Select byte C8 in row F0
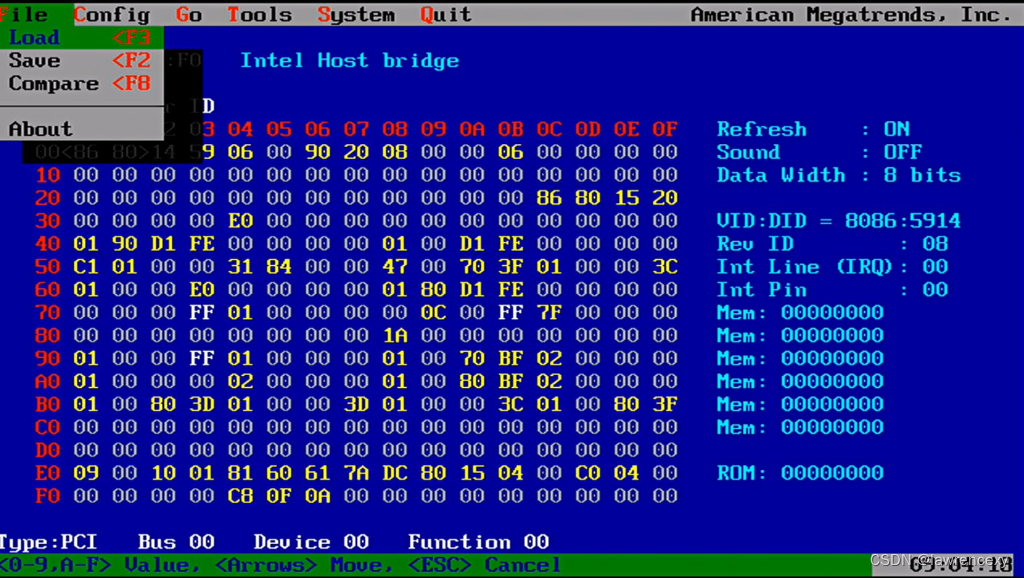 coord(240,496)
